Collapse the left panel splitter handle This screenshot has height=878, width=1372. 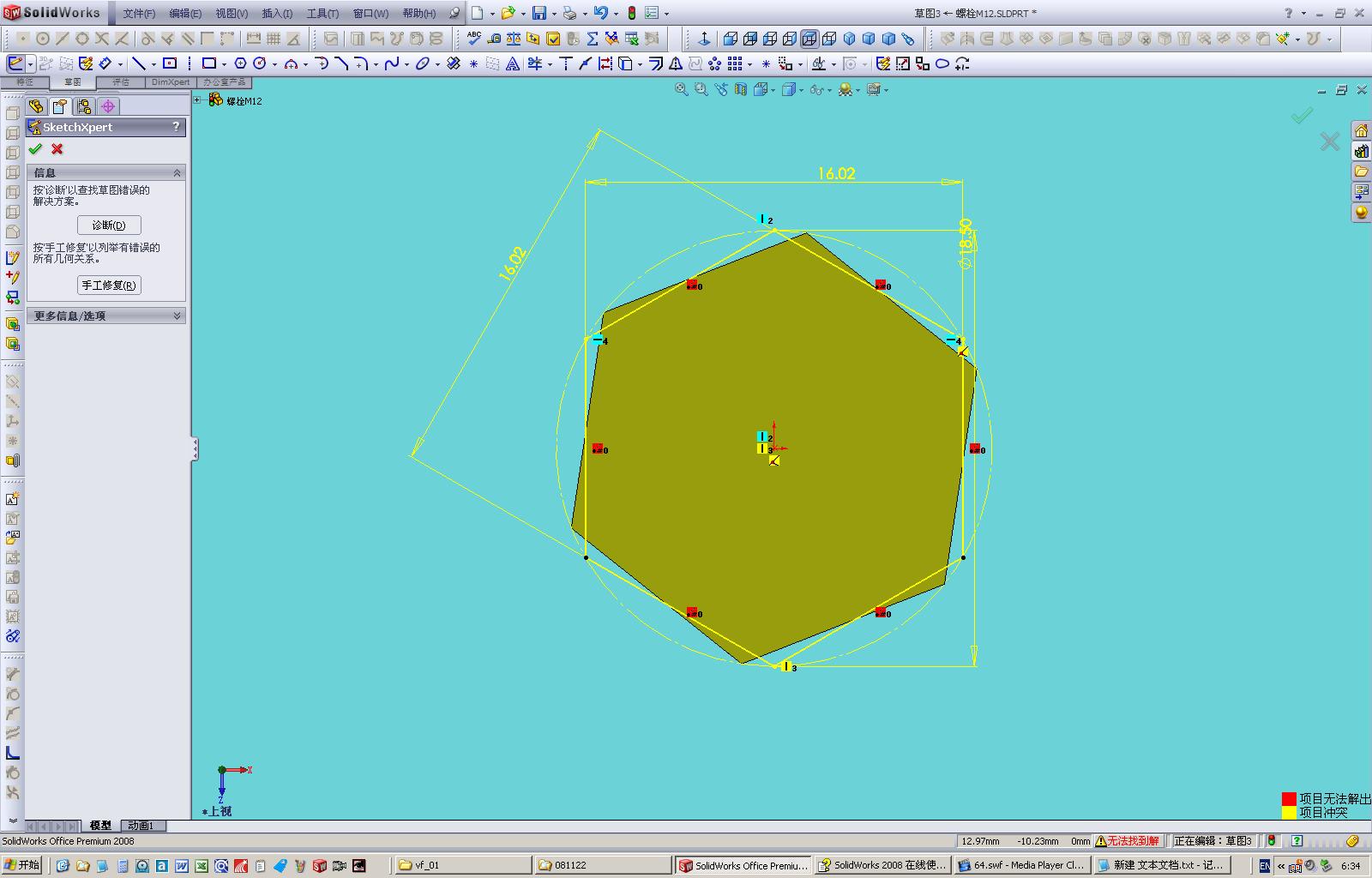(195, 448)
